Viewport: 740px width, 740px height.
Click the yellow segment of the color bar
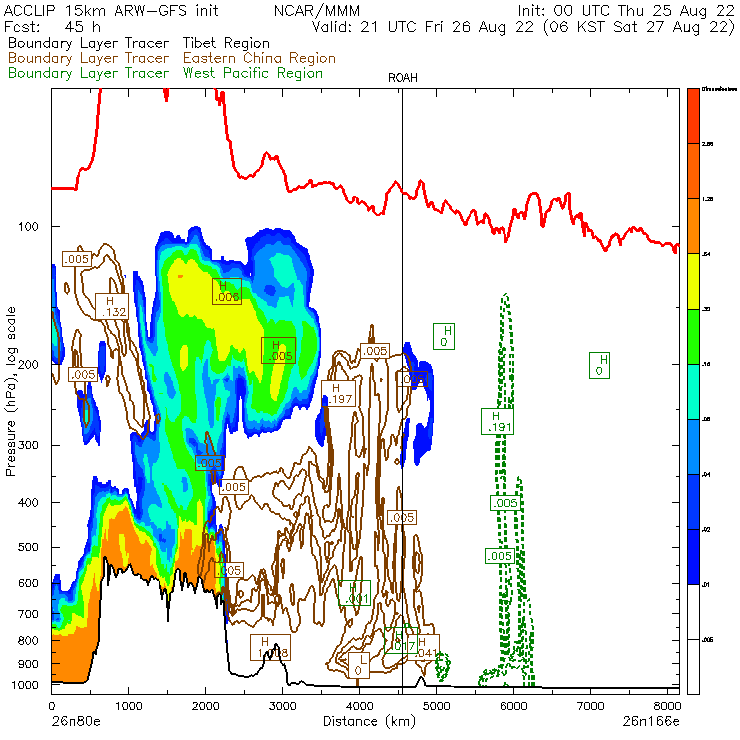click(693, 281)
